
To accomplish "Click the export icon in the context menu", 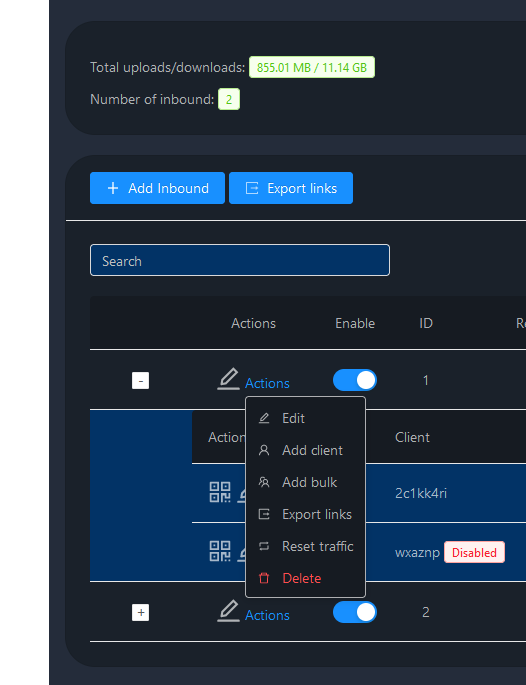I will tap(264, 514).
